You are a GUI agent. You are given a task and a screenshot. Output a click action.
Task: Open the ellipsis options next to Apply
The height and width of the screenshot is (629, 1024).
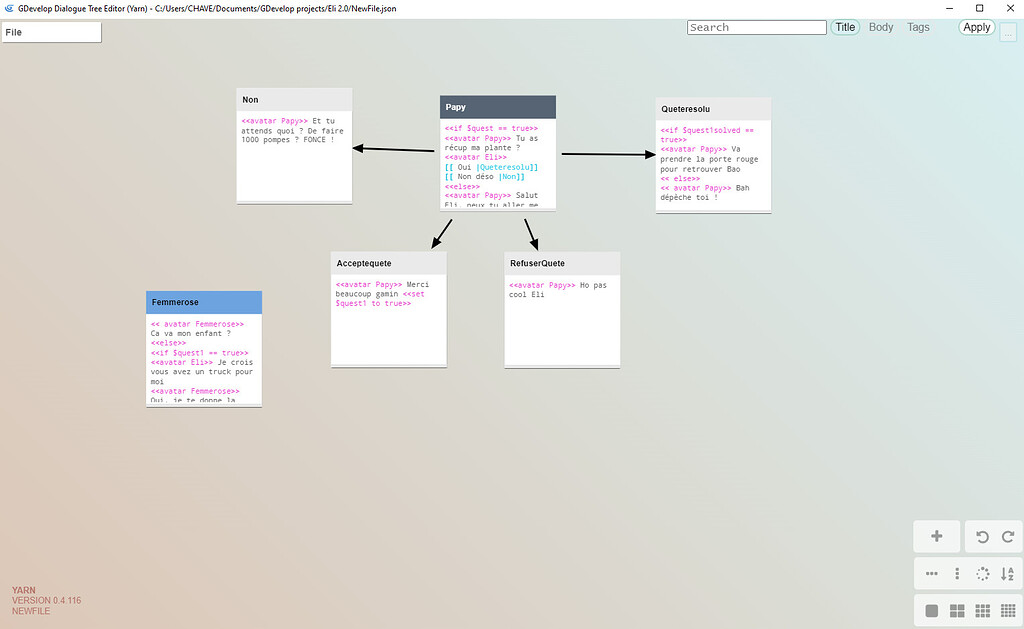[1007, 32]
